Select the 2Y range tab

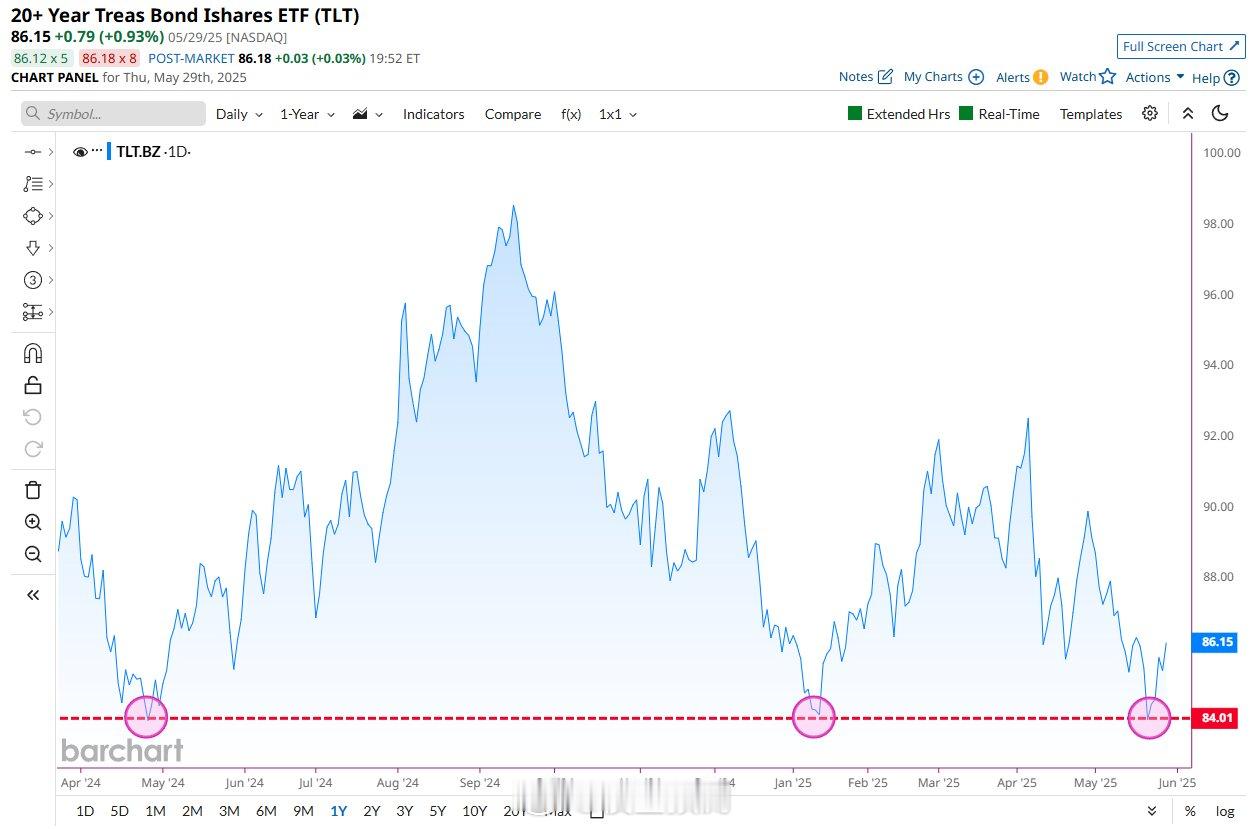(x=372, y=811)
